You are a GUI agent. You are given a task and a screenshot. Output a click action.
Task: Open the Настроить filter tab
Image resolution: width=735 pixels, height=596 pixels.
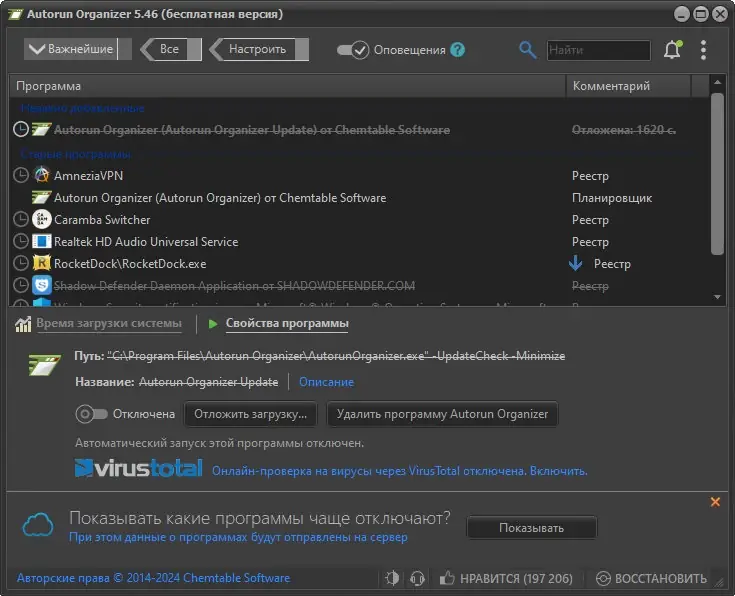pos(259,49)
